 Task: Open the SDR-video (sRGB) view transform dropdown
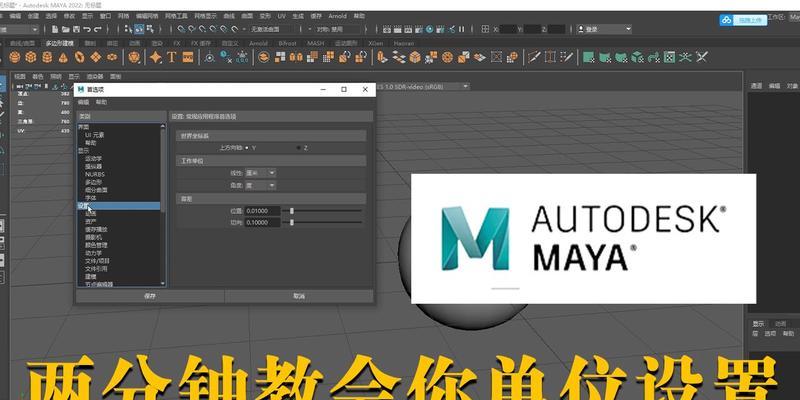[x=424, y=87]
